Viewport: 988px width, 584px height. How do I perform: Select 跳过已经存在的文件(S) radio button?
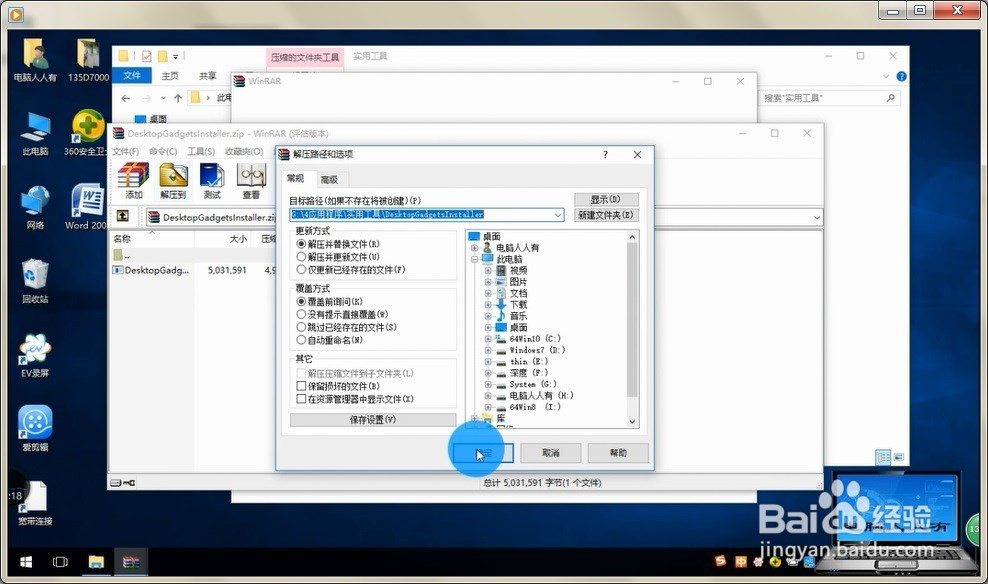pos(301,327)
